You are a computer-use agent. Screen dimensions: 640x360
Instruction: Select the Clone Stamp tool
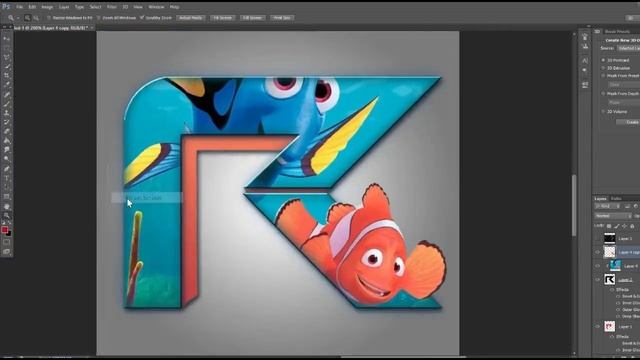point(7,113)
